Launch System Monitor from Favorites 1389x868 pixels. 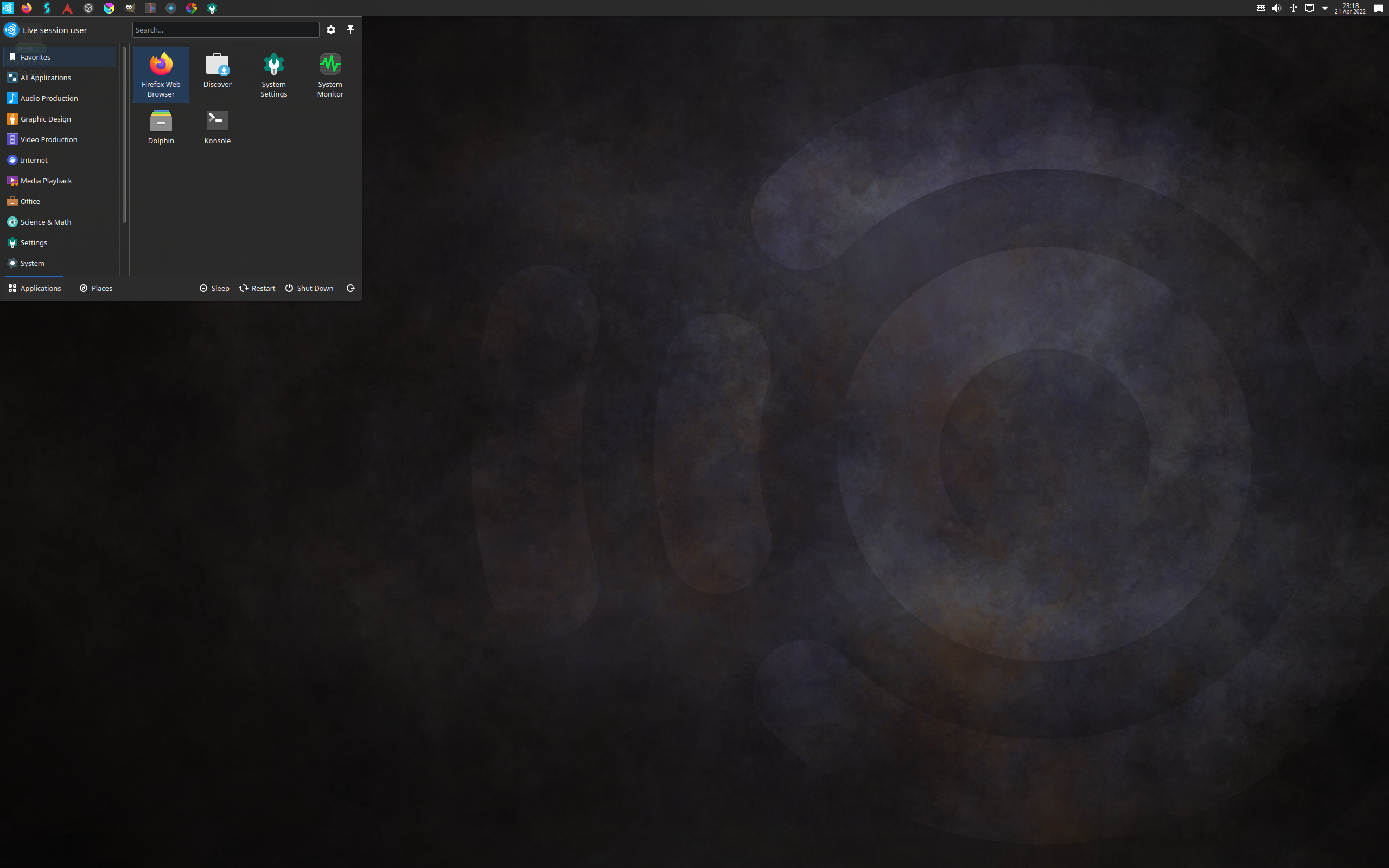tap(330, 75)
